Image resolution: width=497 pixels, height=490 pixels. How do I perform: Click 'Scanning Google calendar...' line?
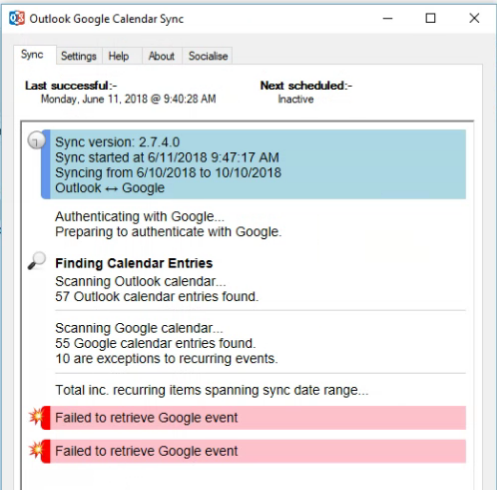139,328
